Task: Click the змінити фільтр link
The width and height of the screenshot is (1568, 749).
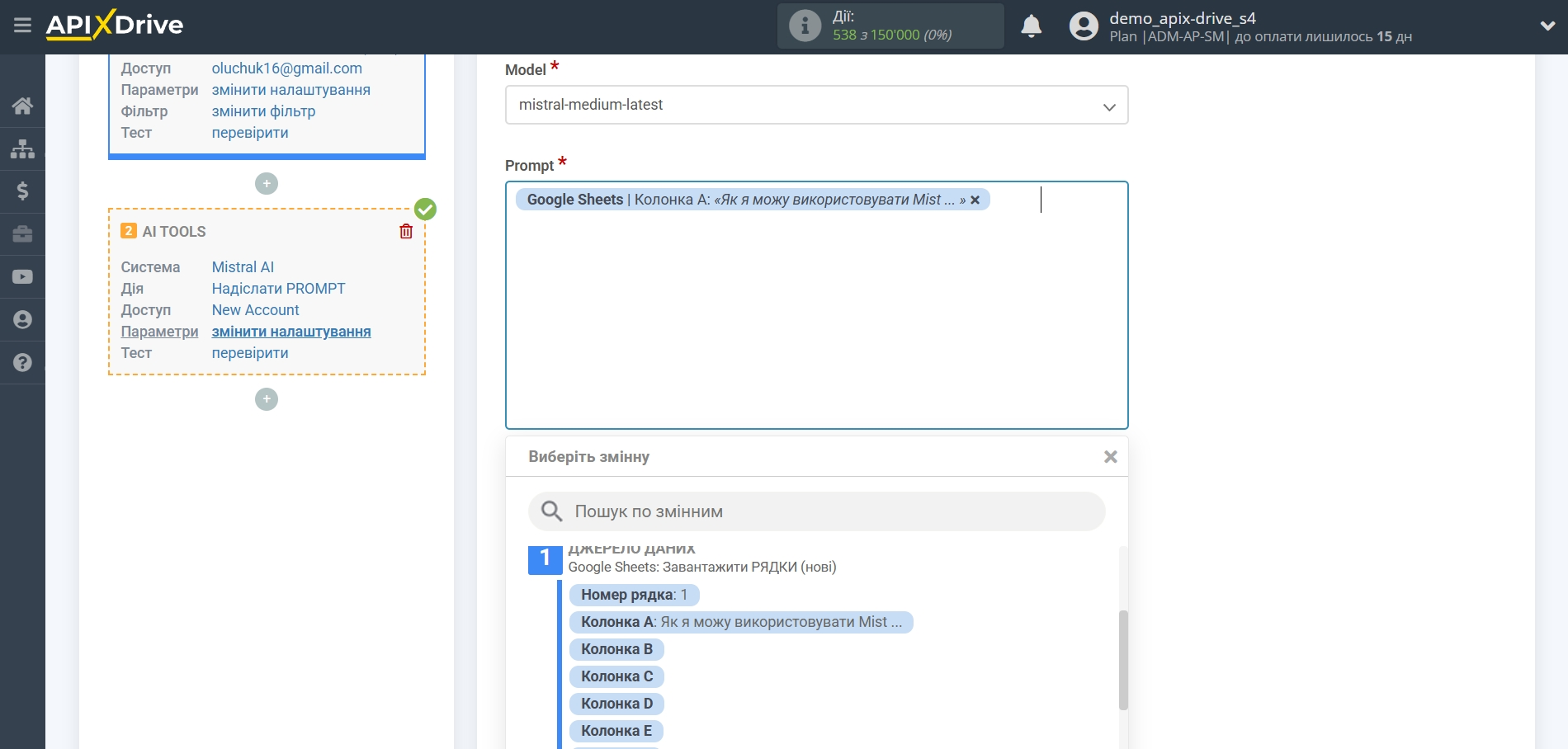Action: click(x=263, y=111)
